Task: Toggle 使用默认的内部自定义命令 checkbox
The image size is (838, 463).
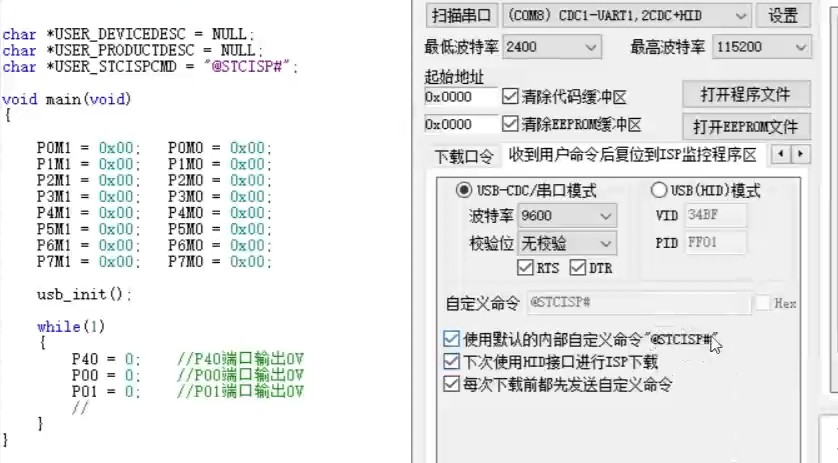Action: (451, 338)
